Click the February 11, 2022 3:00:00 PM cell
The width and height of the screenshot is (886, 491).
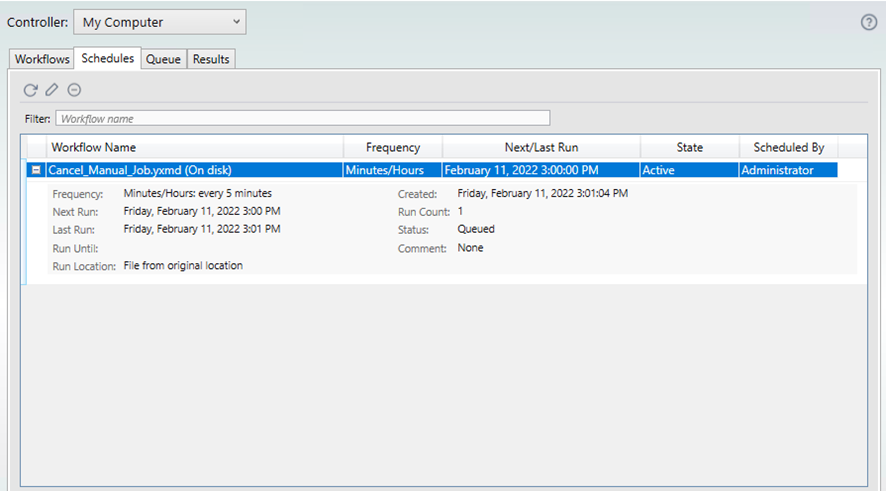coord(541,170)
